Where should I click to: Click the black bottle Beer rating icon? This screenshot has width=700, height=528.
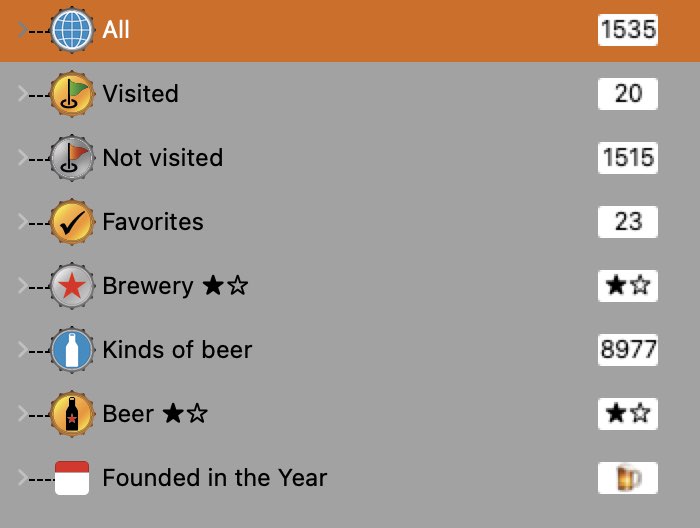[x=71, y=414]
